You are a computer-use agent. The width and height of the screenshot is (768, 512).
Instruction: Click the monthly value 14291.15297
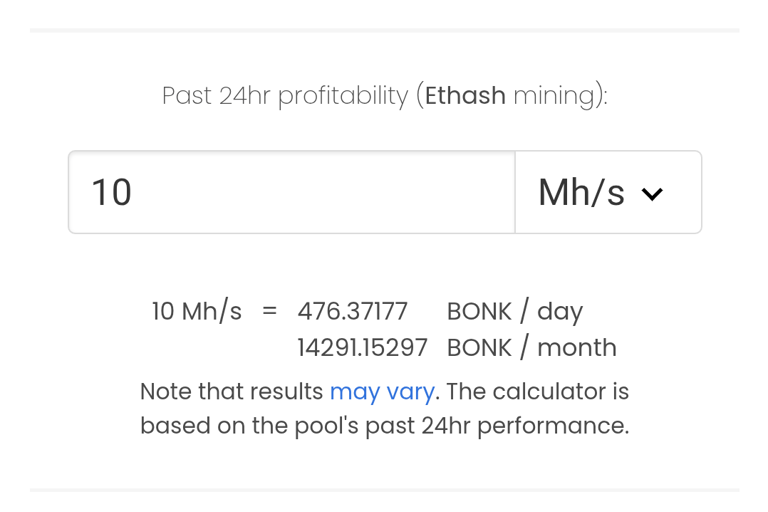[362, 347]
